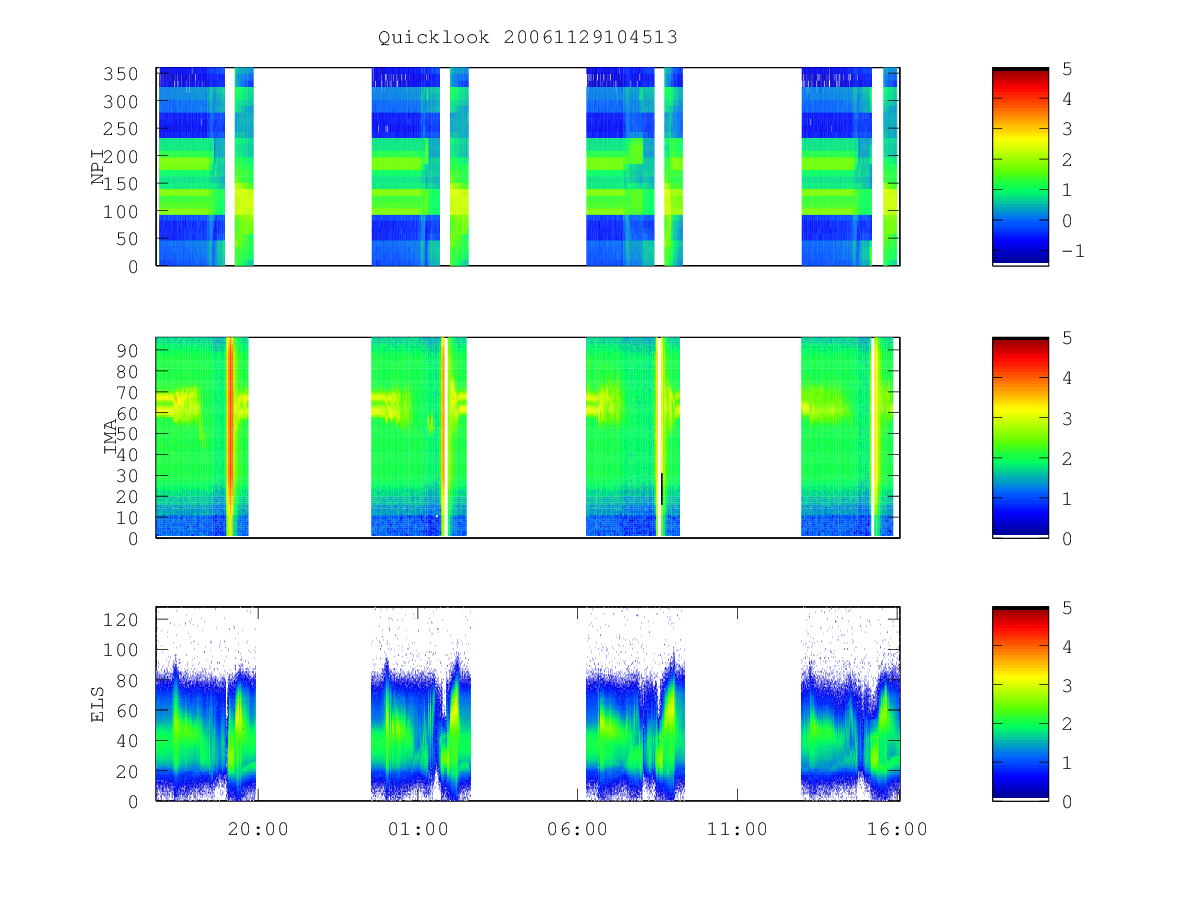Click the -1 label on NPI colorbar
Viewport: 1200px width, 900px height.
[1072, 251]
